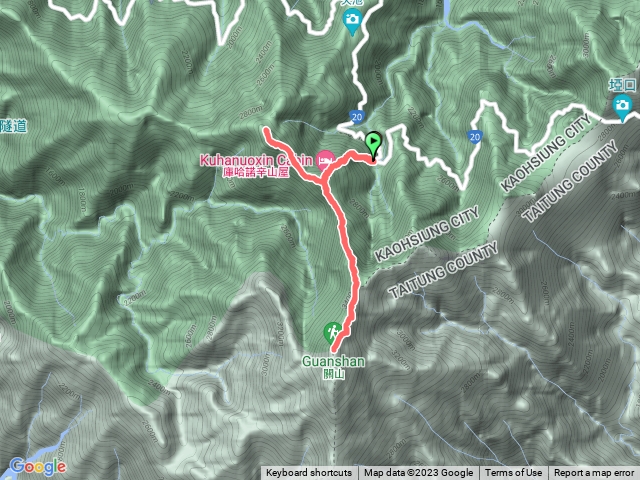This screenshot has width=640, height=480.
Task: Click the red track's northwest endpoint
Action: (x=267, y=131)
